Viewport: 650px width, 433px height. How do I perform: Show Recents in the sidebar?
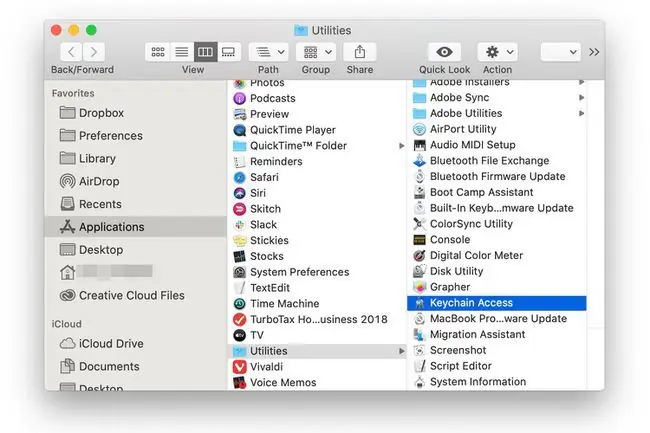point(135,204)
